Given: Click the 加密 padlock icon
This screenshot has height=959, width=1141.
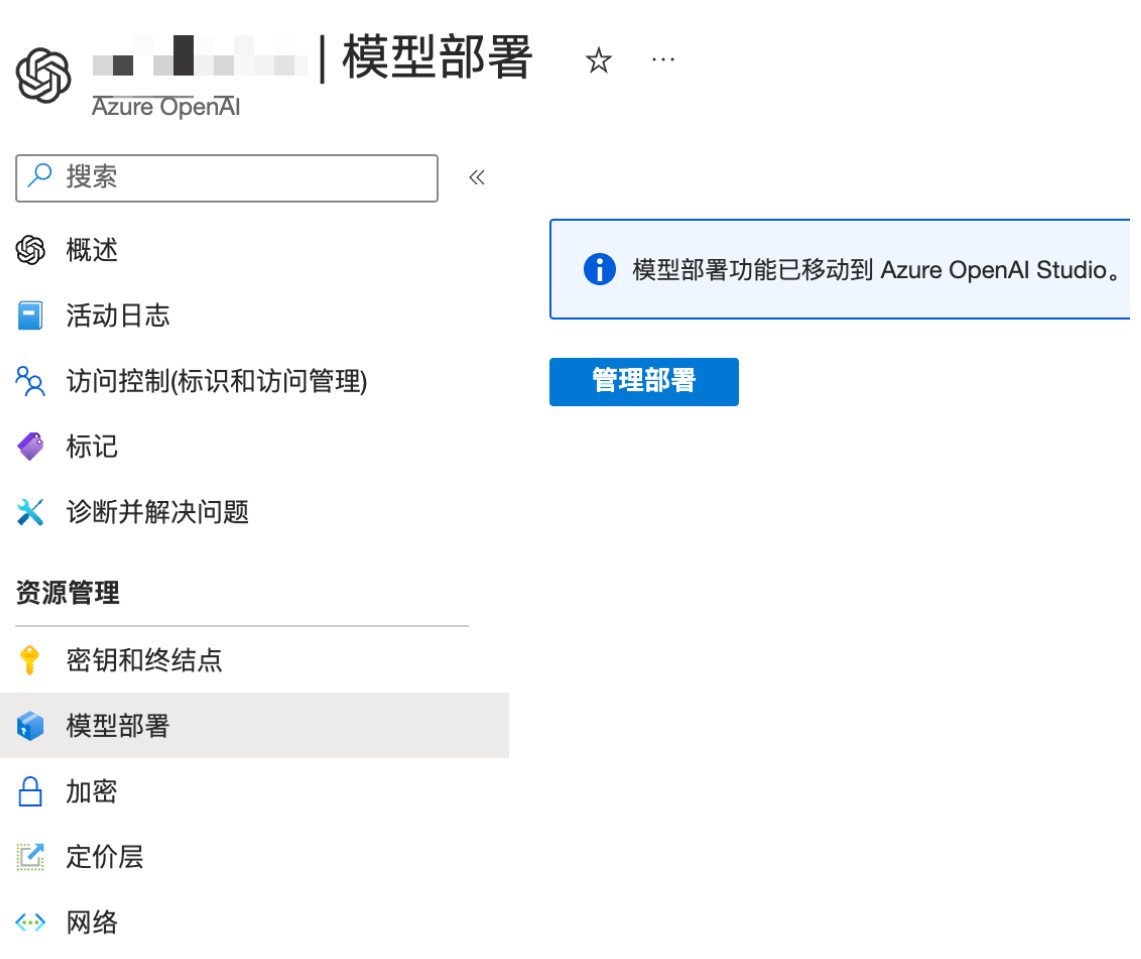Looking at the screenshot, I should click(31, 791).
